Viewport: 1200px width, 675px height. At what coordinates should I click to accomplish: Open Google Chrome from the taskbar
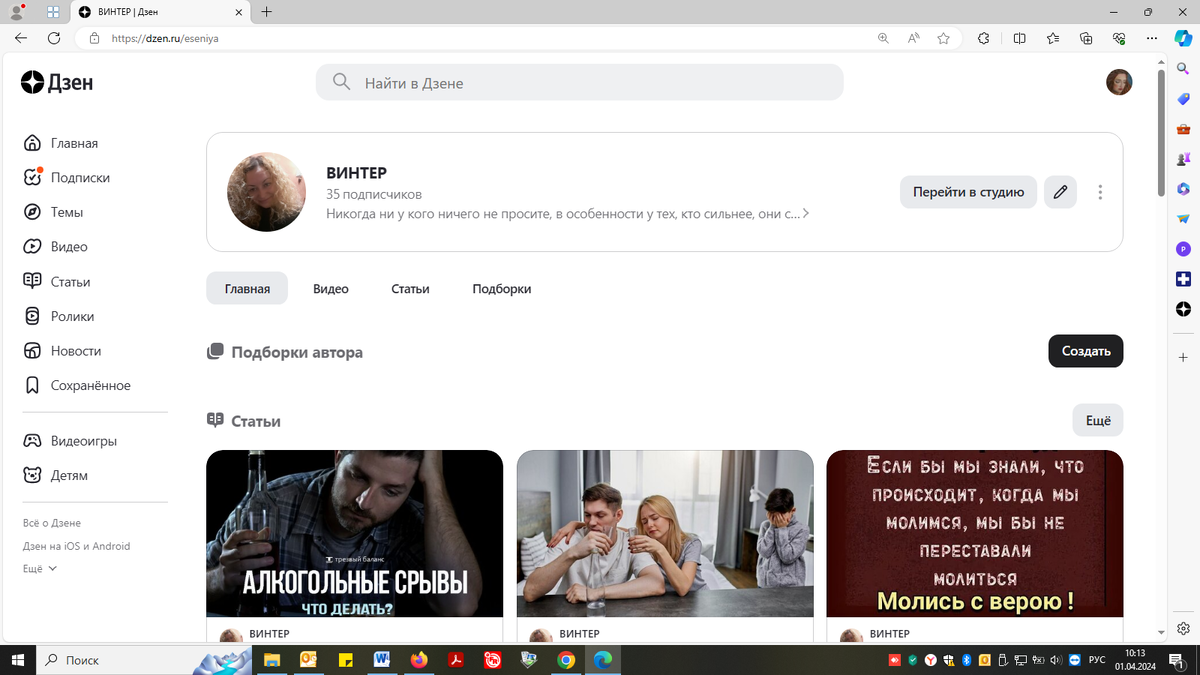click(x=566, y=660)
